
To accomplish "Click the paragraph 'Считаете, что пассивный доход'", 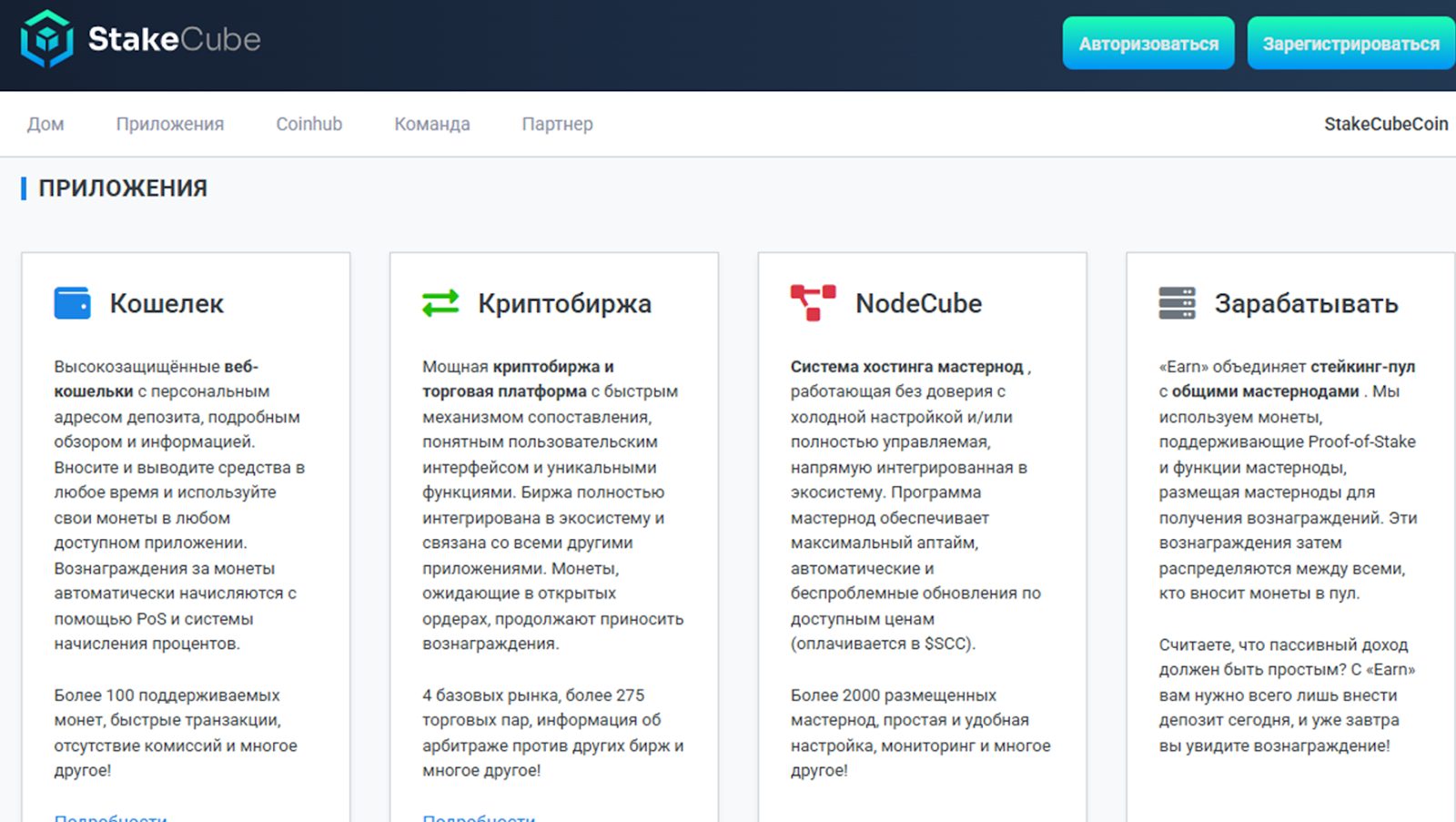I will click(1287, 695).
